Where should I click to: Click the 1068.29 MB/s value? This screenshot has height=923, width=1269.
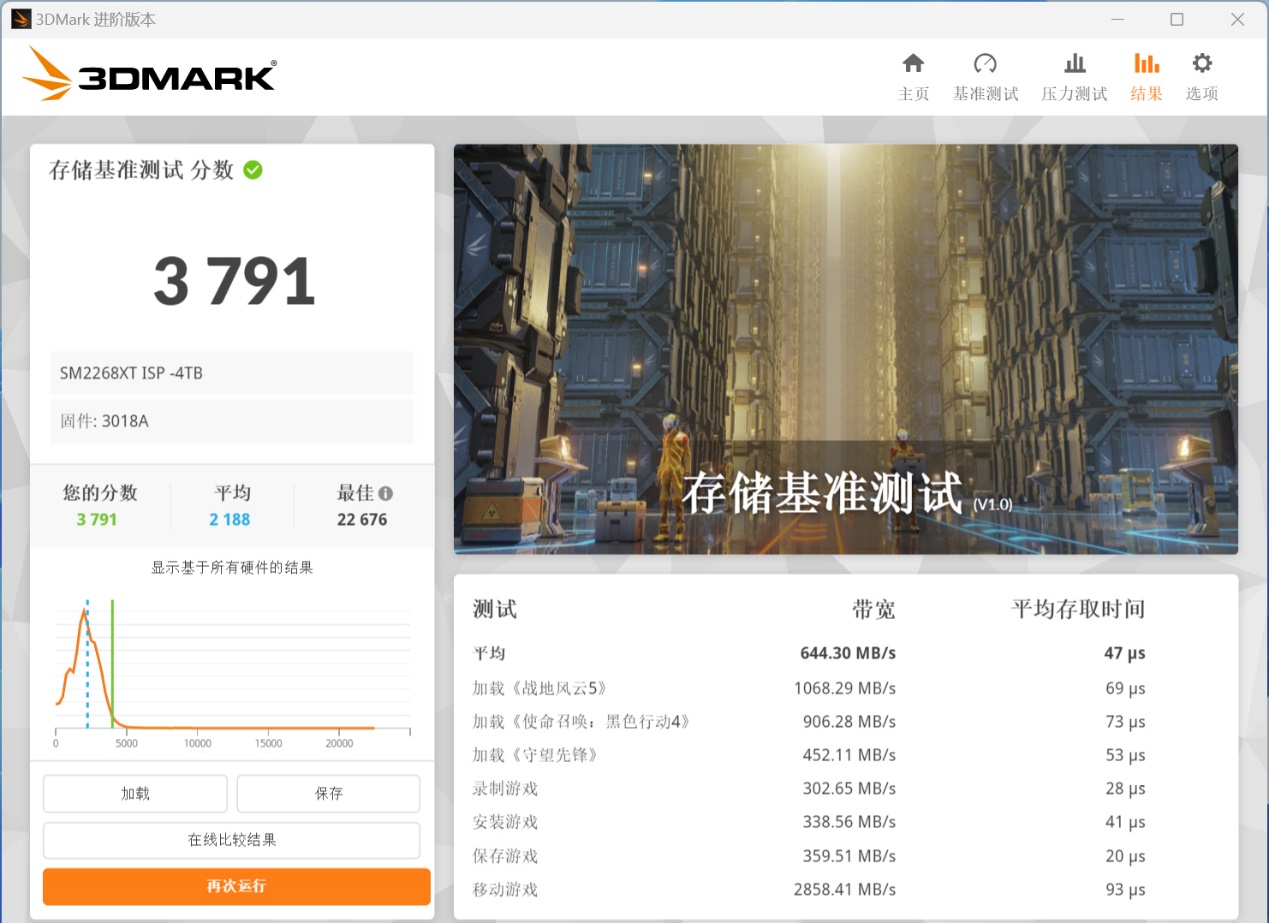[845, 689]
